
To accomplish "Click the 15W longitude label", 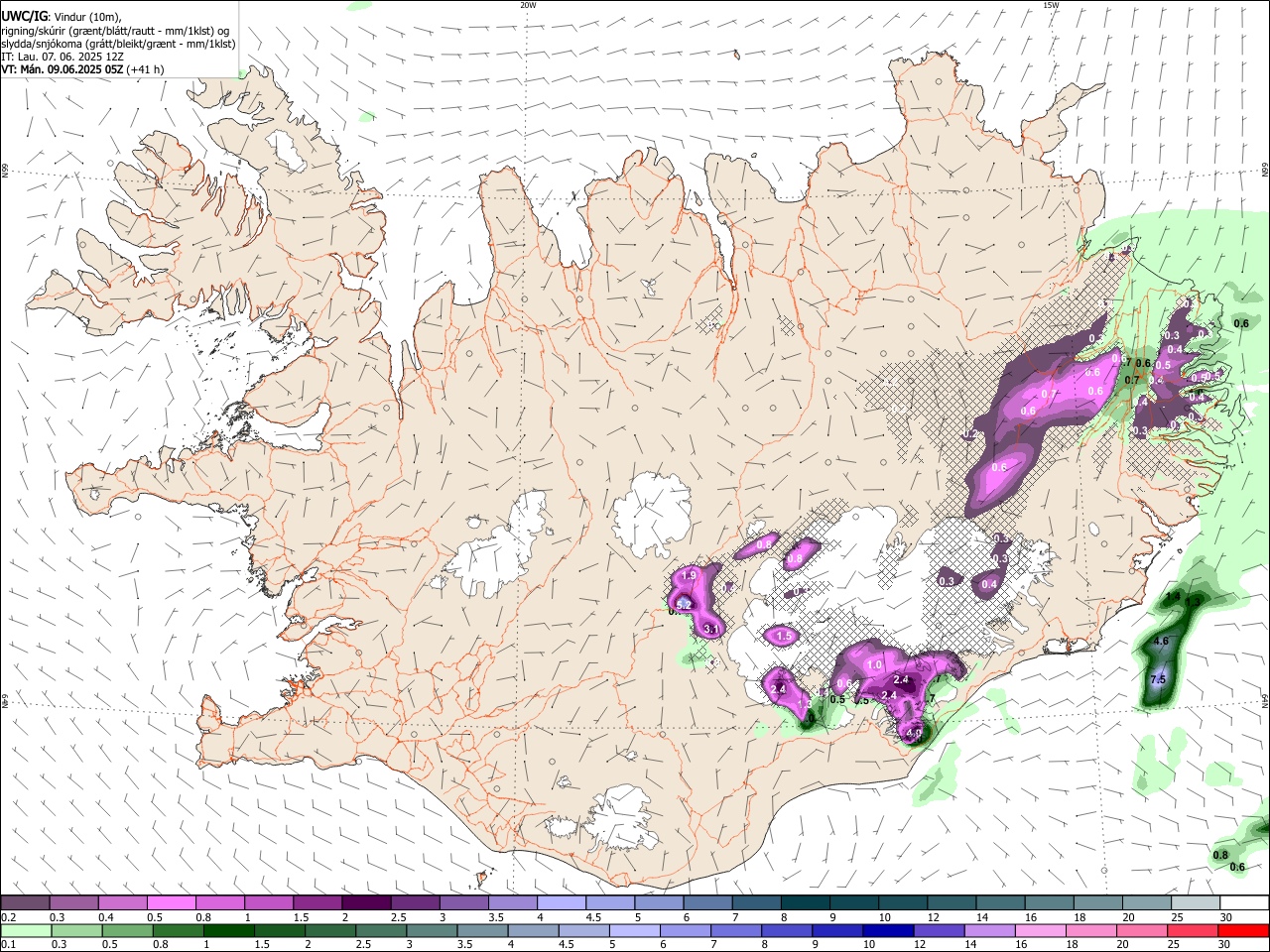I will 1051,5.
